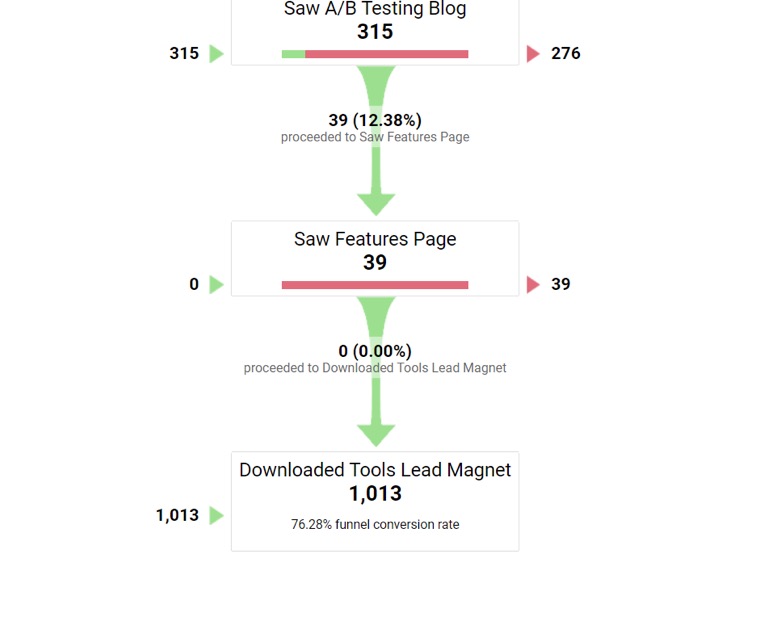
Task: Click the red exit arrow beside 39
Action: (x=533, y=285)
